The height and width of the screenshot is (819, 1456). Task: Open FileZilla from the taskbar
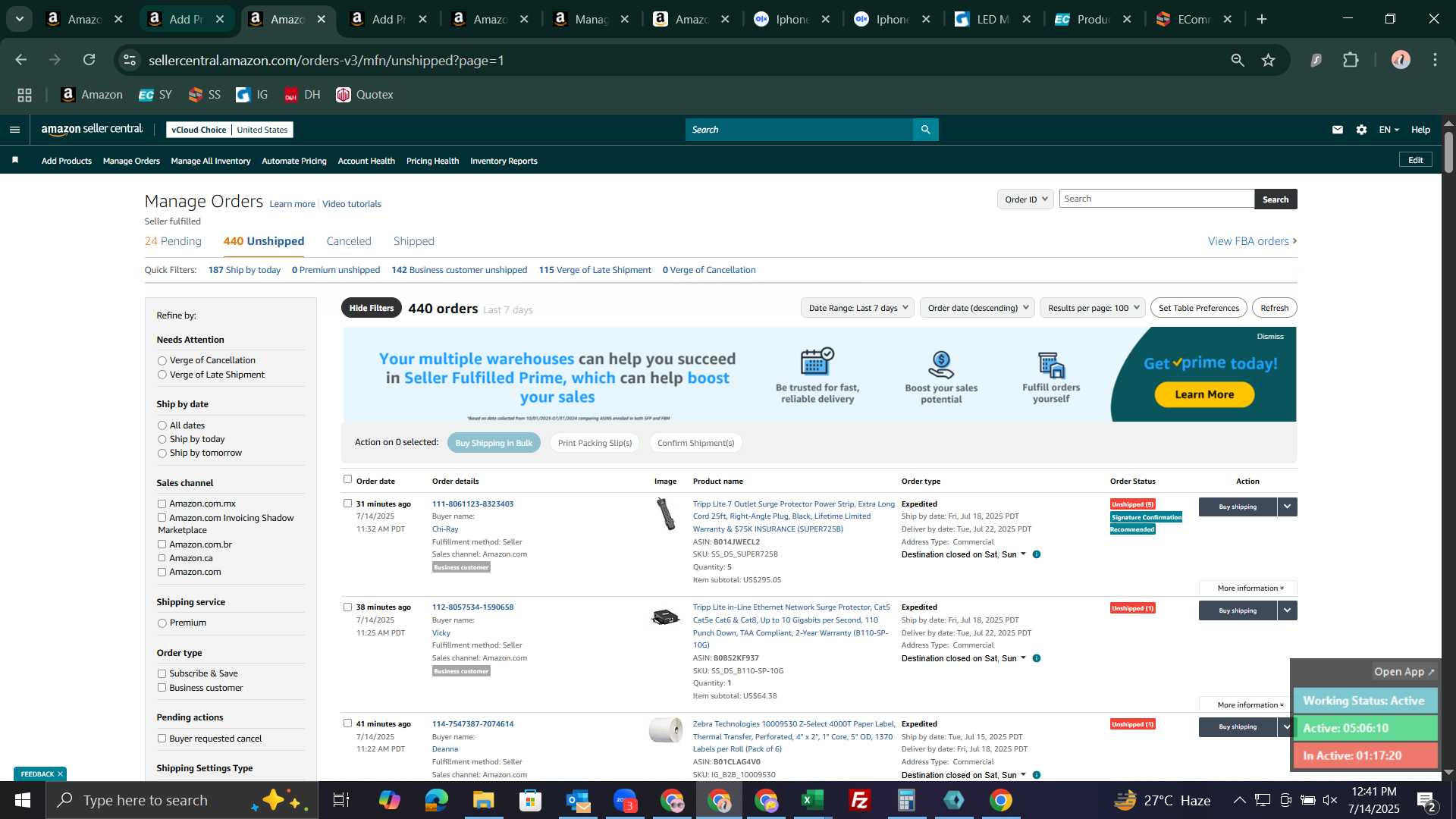tap(860, 800)
